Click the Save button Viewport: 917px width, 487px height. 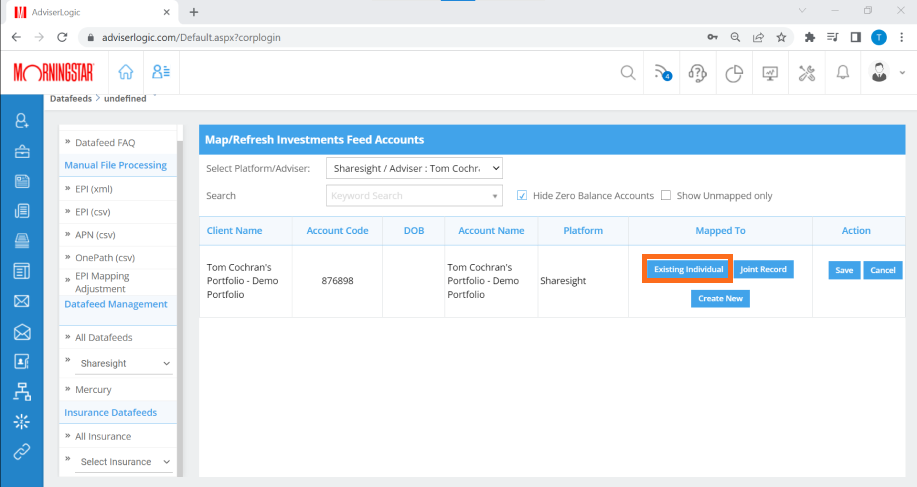pyautogui.click(x=844, y=270)
